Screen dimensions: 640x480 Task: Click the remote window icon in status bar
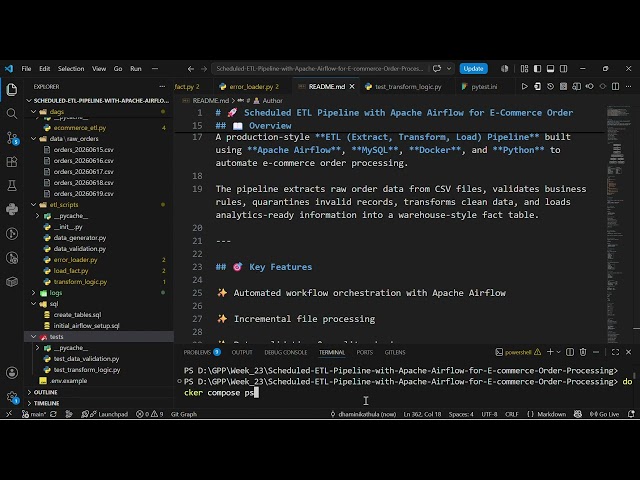point(9,414)
